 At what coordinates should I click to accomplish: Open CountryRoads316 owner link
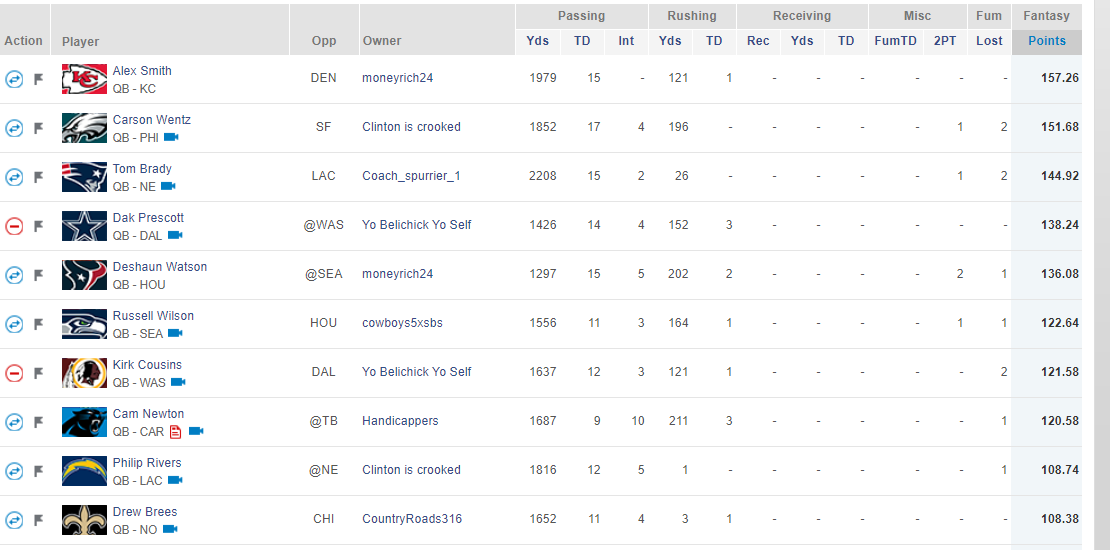[412, 519]
